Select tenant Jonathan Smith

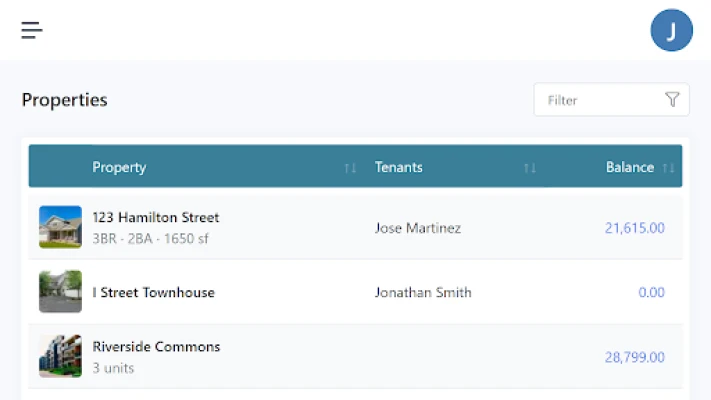(422, 293)
